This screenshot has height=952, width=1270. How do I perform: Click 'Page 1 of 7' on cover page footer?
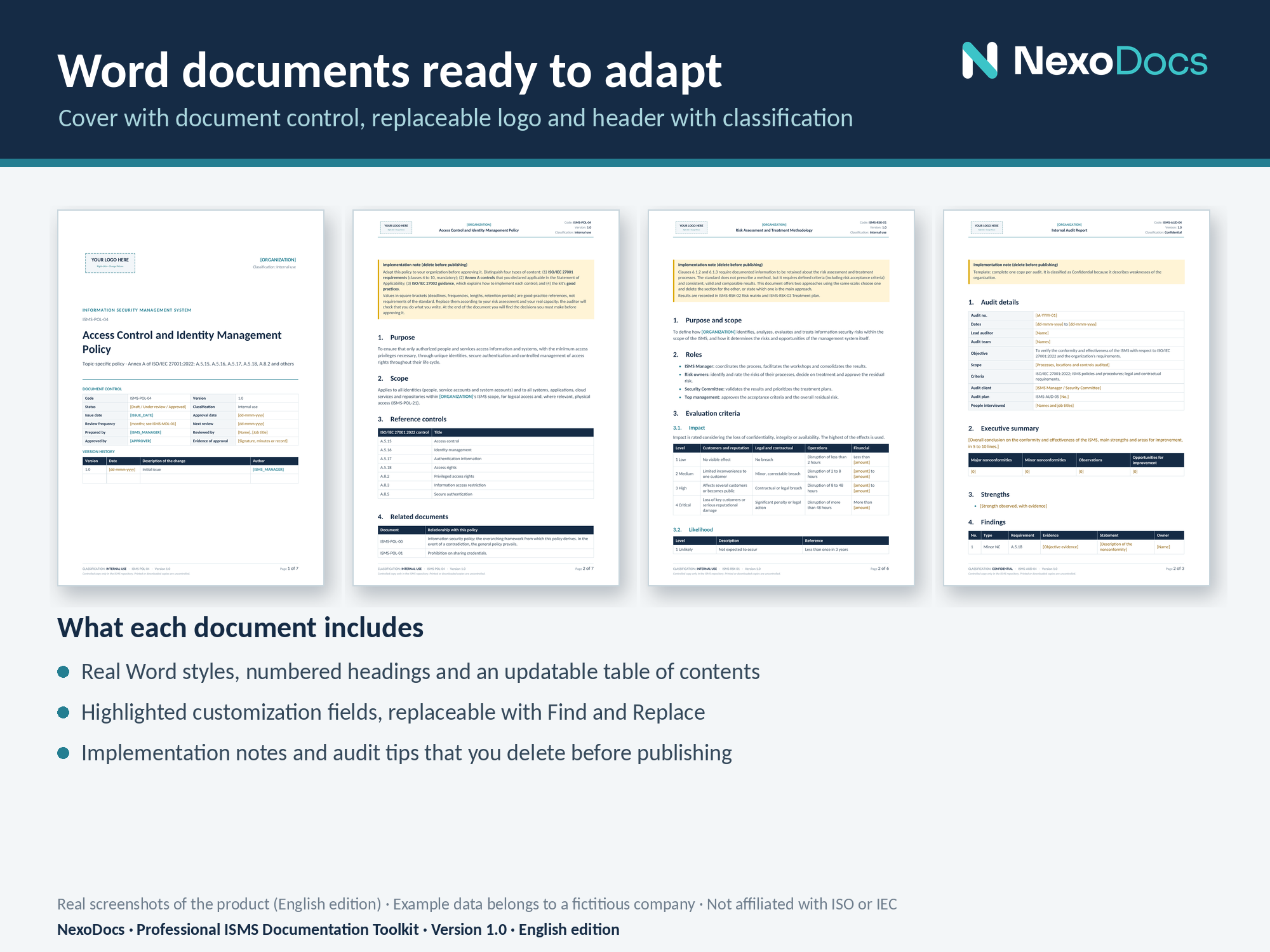(x=289, y=569)
